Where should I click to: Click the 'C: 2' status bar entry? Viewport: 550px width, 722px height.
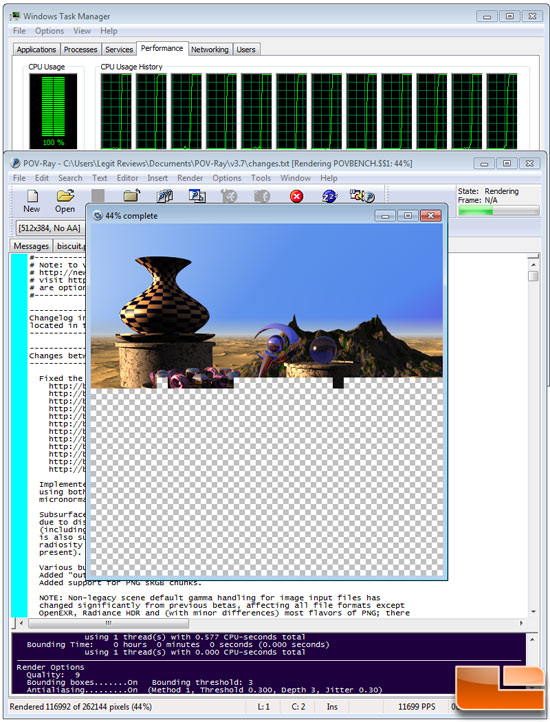click(x=298, y=706)
